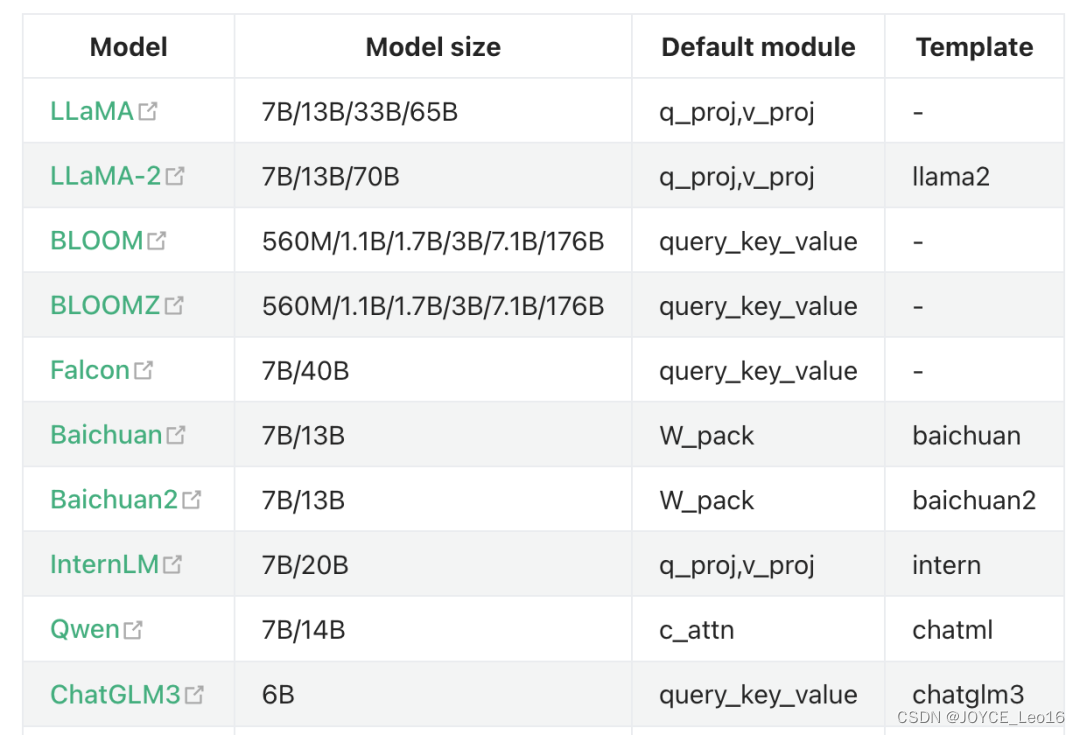The height and width of the screenshot is (735, 1080).
Task: Click the Model column header
Action: tap(129, 47)
